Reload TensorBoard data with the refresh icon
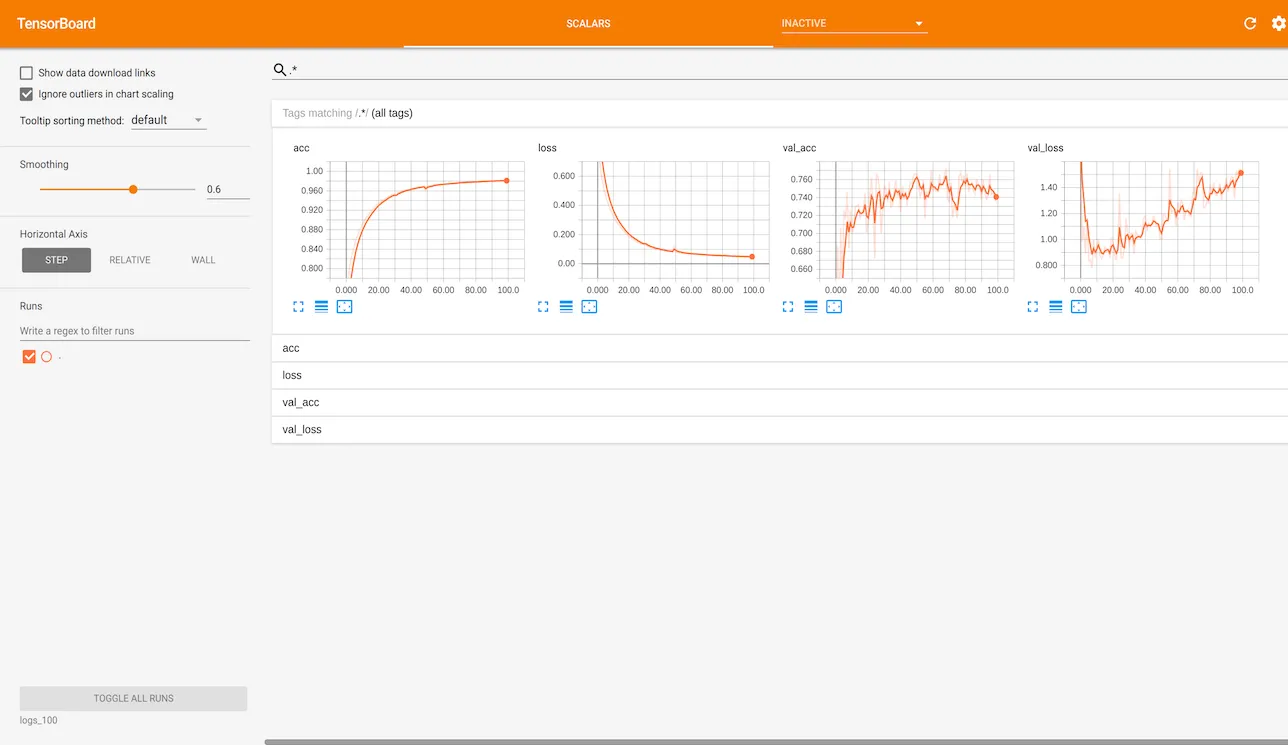The image size is (1288, 745). pyautogui.click(x=1250, y=23)
